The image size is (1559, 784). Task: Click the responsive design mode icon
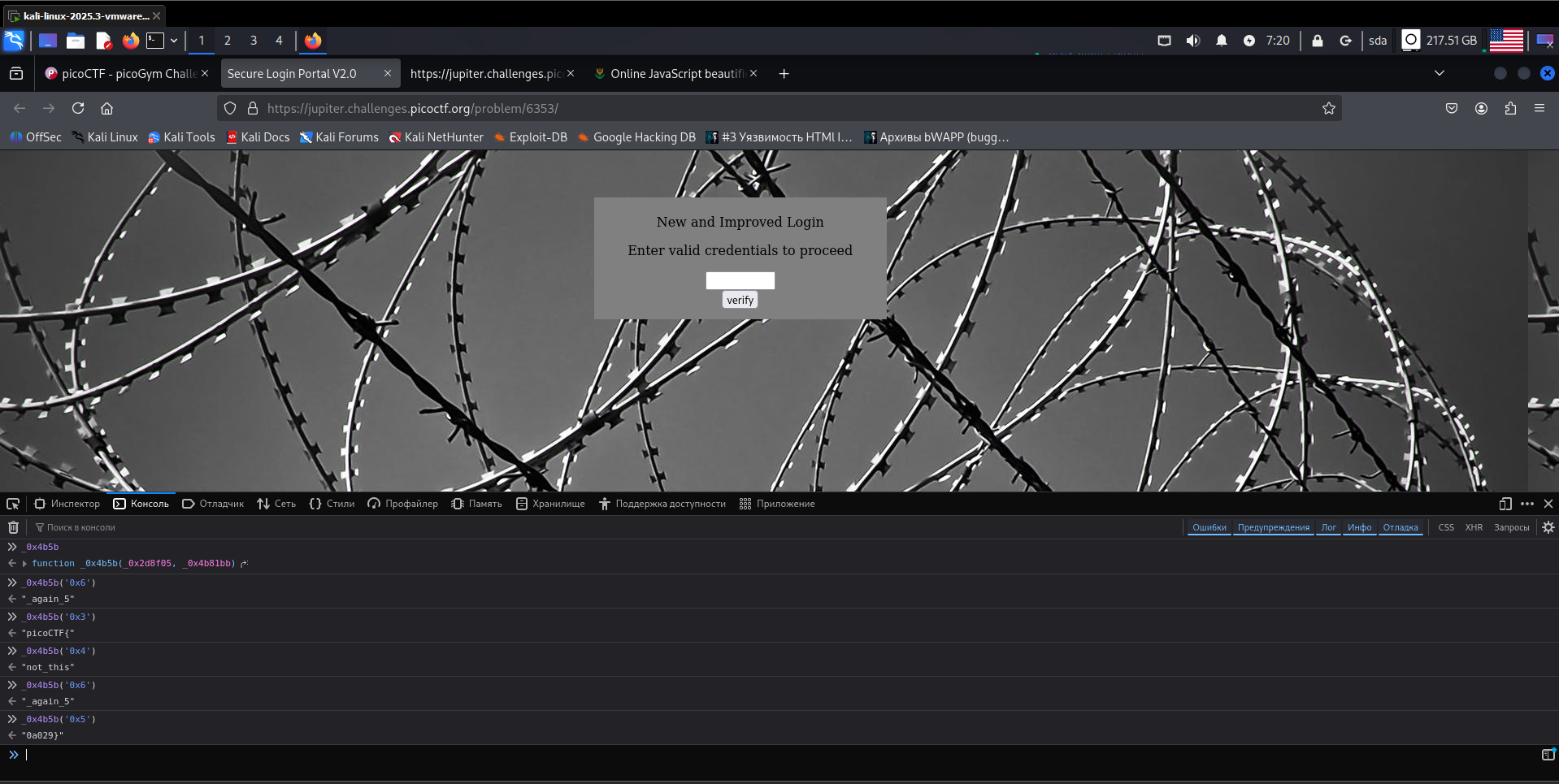(x=1505, y=504)
